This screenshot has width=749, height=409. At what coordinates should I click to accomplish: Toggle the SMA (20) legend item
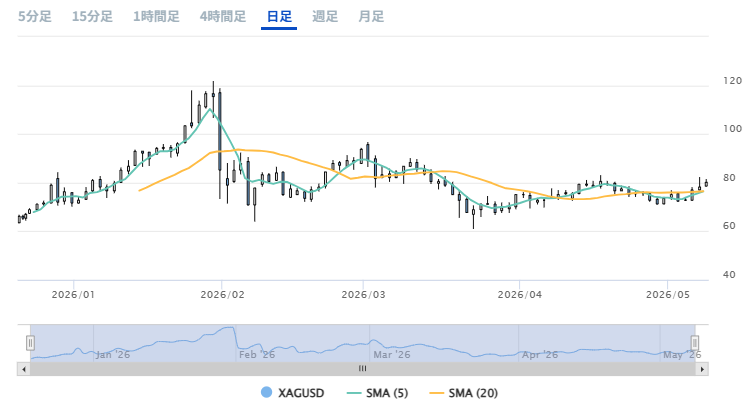[463, 393]
